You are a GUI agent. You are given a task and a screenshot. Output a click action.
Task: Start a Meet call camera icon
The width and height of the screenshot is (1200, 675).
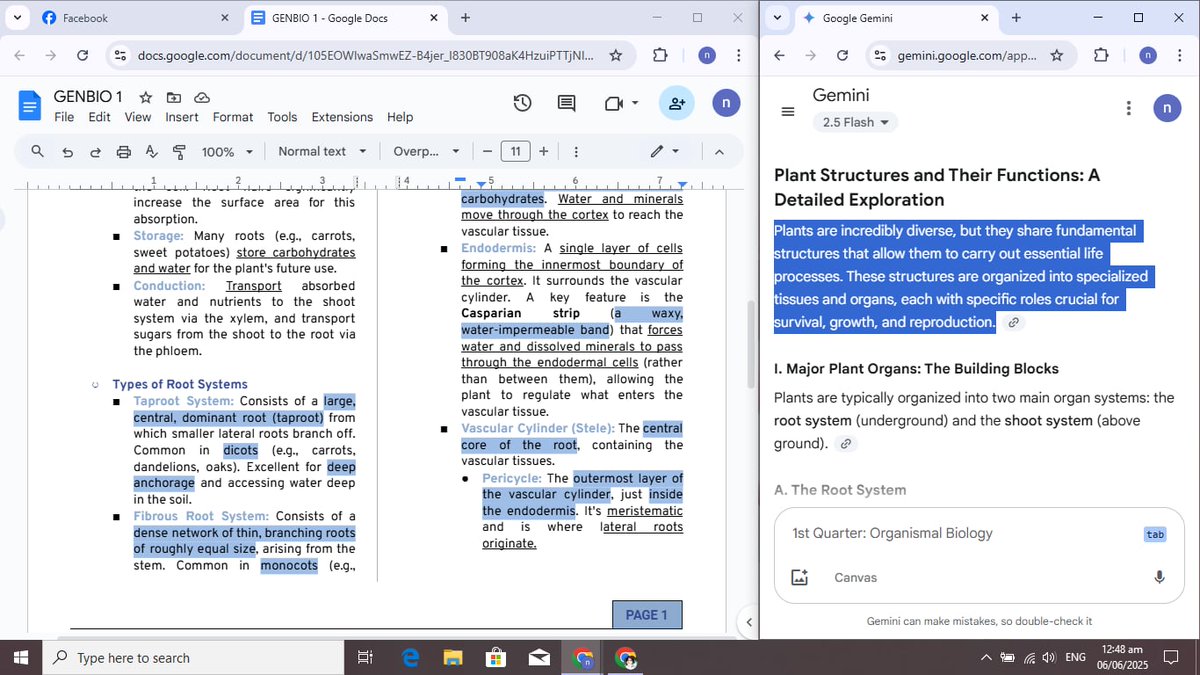[613, 103]
